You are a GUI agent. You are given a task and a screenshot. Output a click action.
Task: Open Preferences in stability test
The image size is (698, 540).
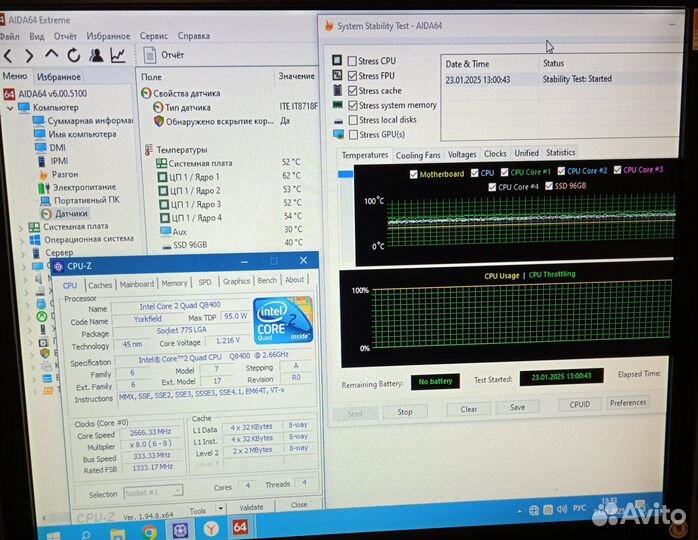[x=628, y=402]
